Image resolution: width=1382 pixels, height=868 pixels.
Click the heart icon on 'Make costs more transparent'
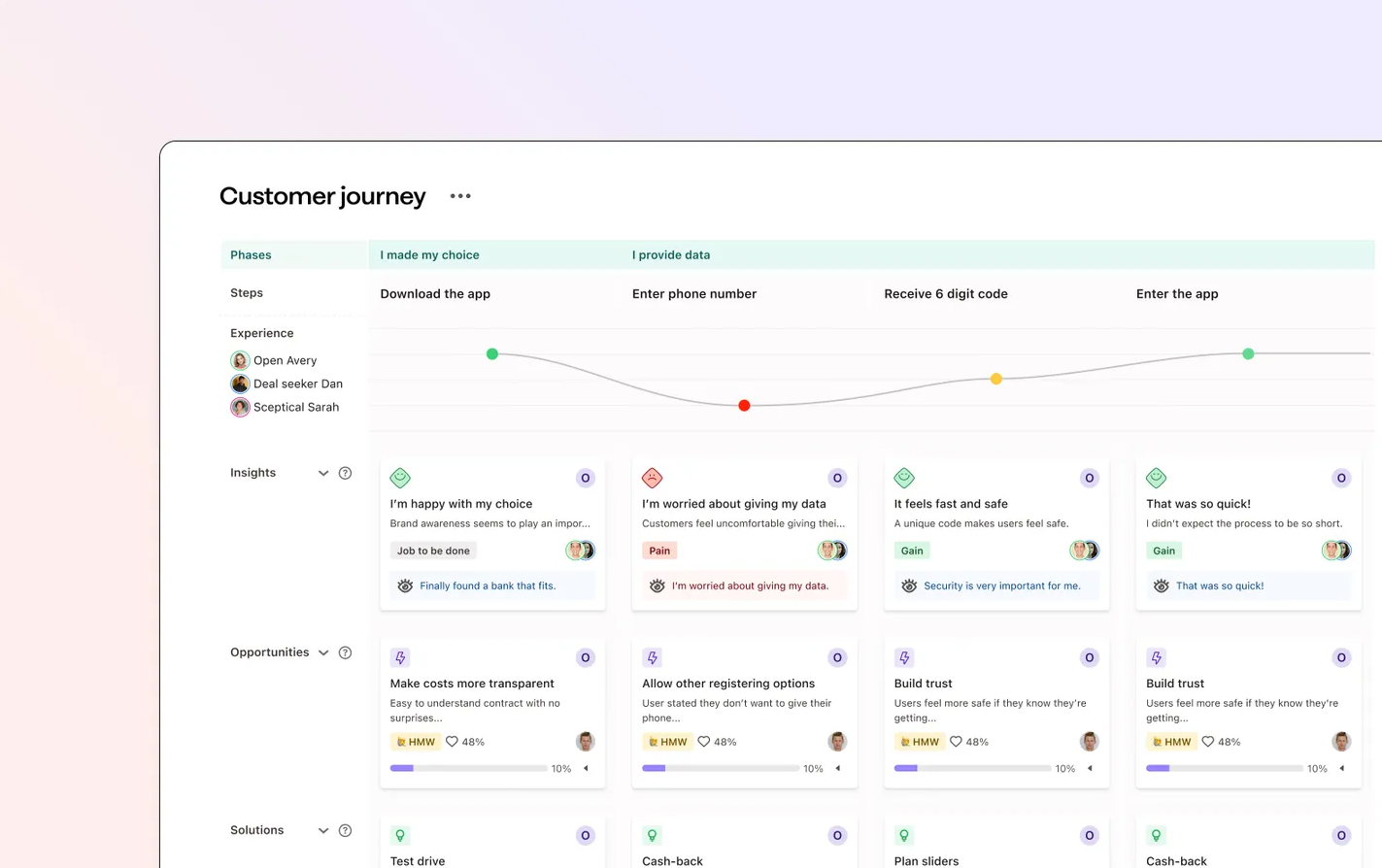[452, 742]
